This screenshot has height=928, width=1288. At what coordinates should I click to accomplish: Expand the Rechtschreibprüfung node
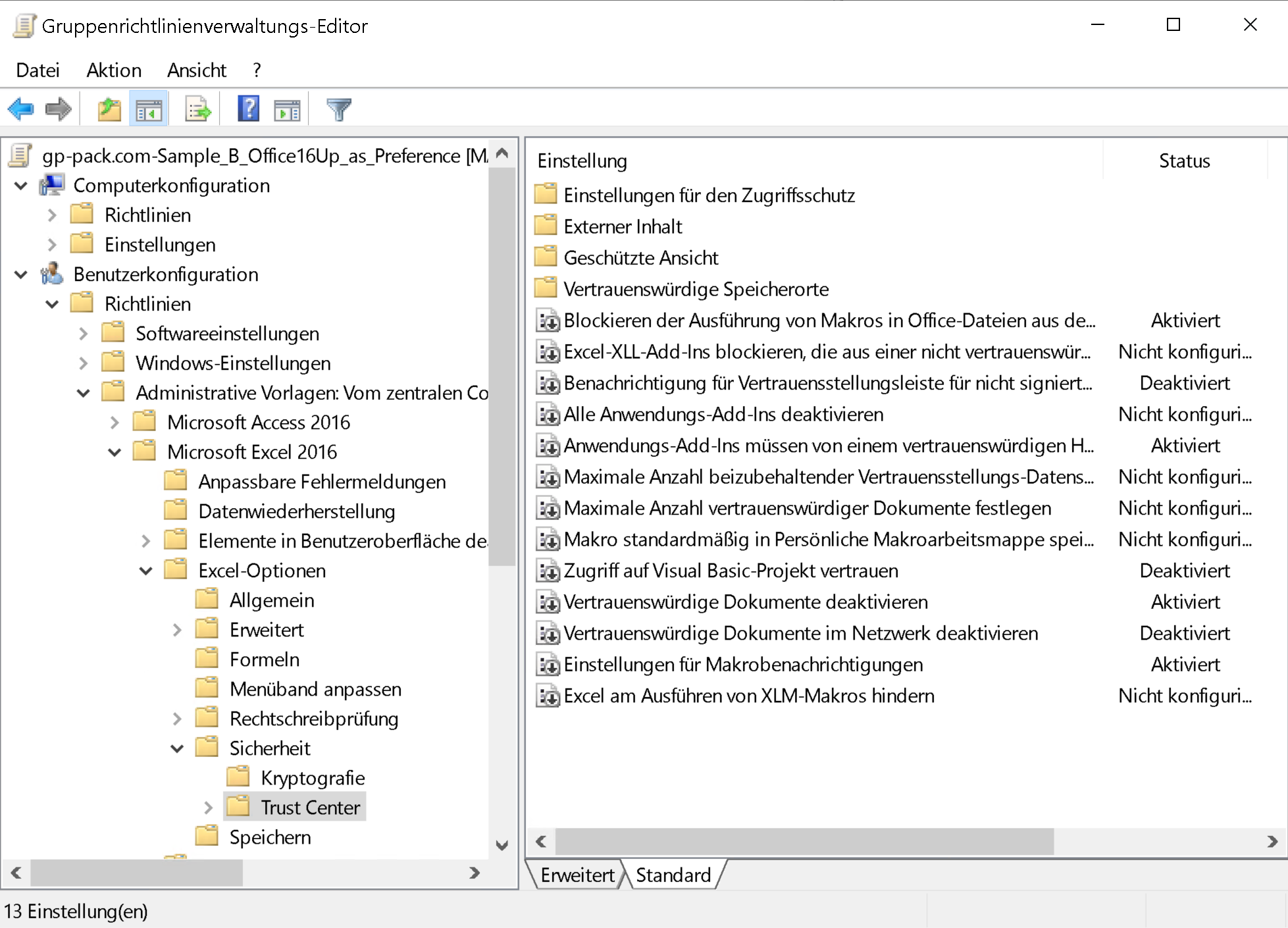click(x=177, y=719)
